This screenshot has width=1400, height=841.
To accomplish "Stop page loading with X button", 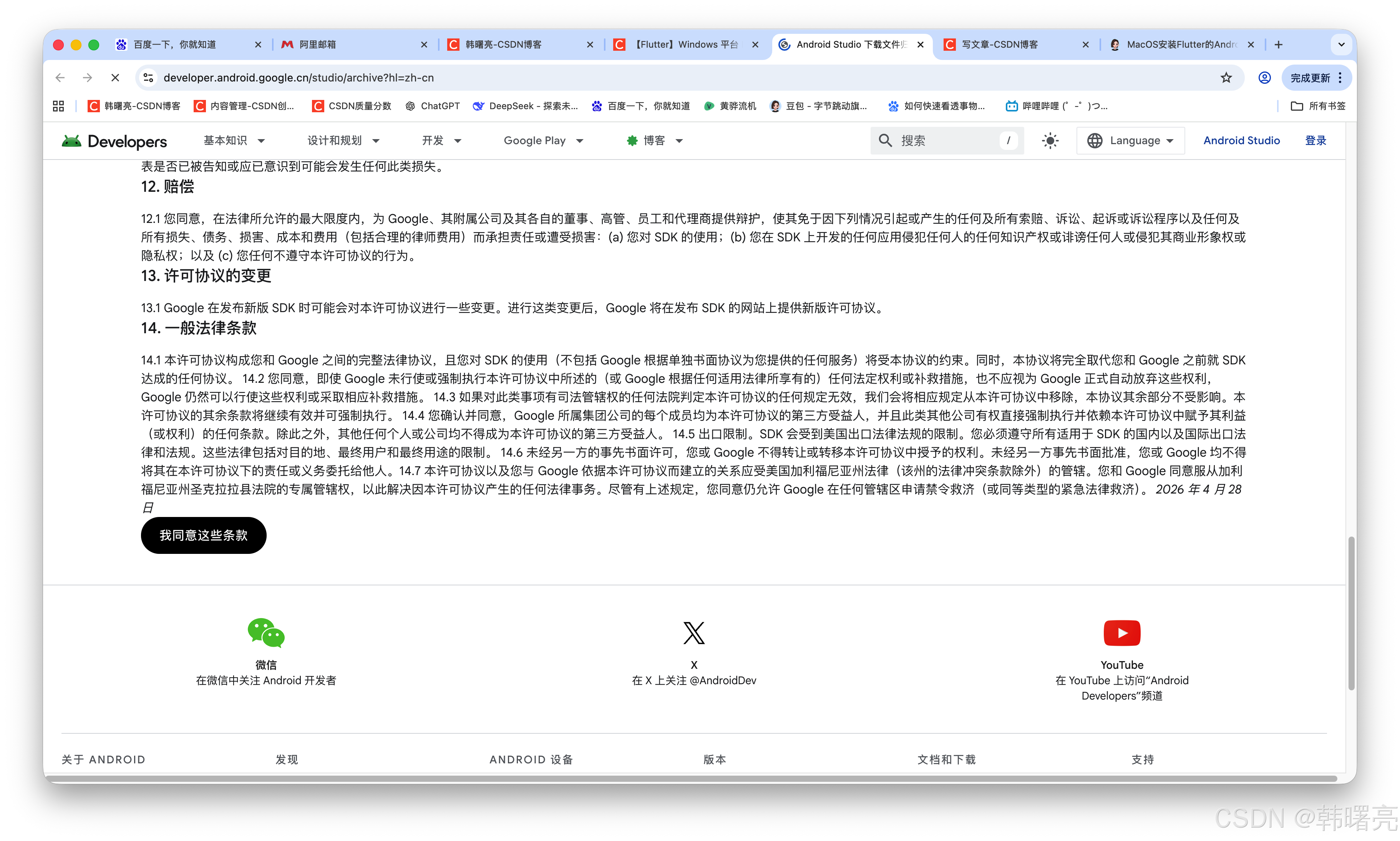I will pyautogui.click(x=115, y=78).
